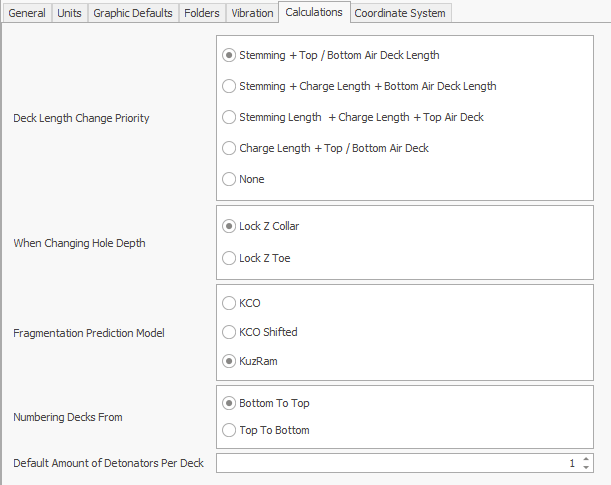Open the Graphic Defaults tab
611x485 pixels.
133,13
